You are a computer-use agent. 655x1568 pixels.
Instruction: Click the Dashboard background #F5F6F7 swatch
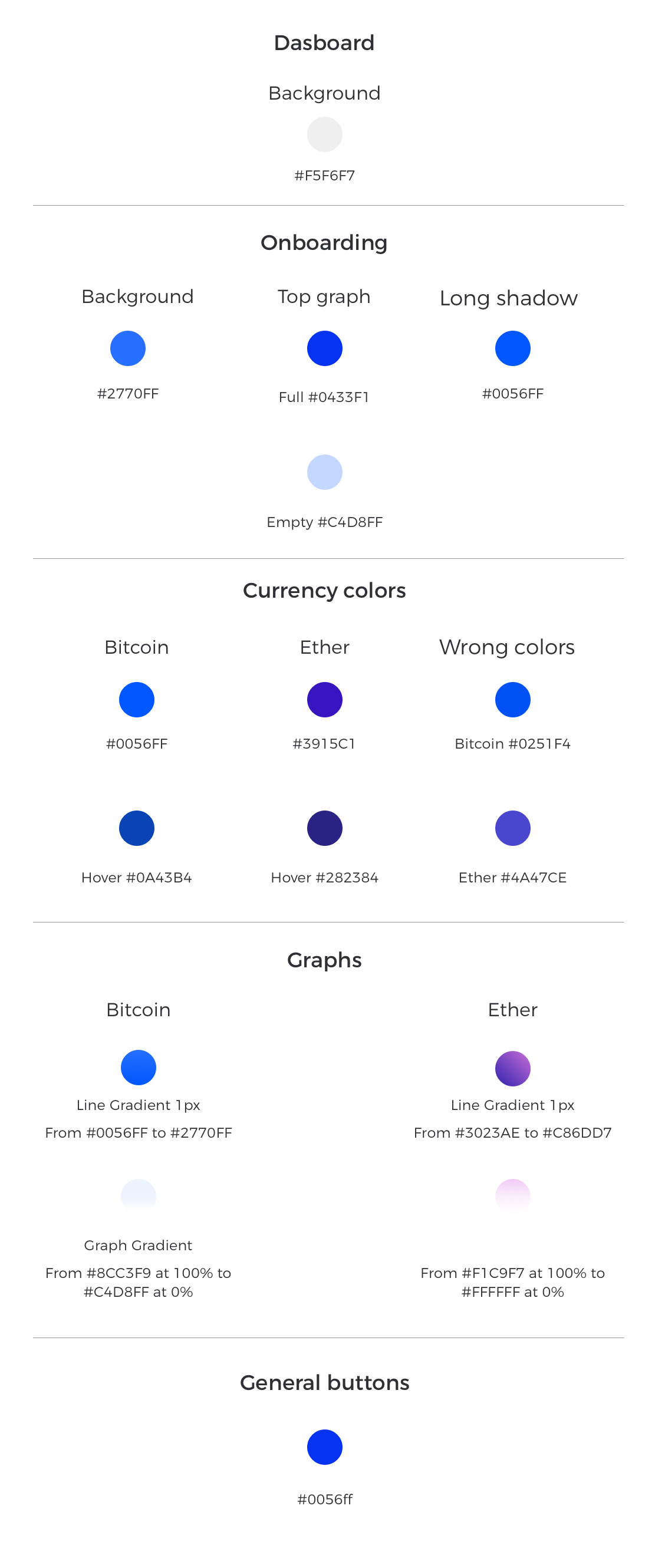[x=324, y=134]
